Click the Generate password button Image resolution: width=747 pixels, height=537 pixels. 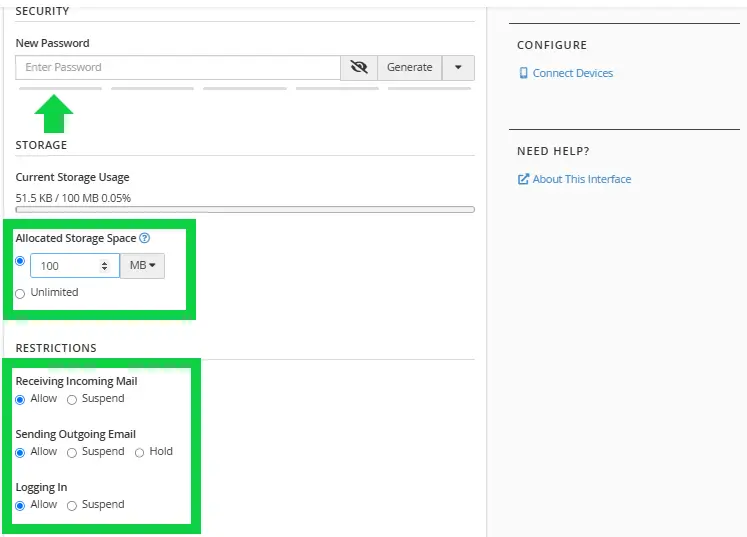coord(409,67)
